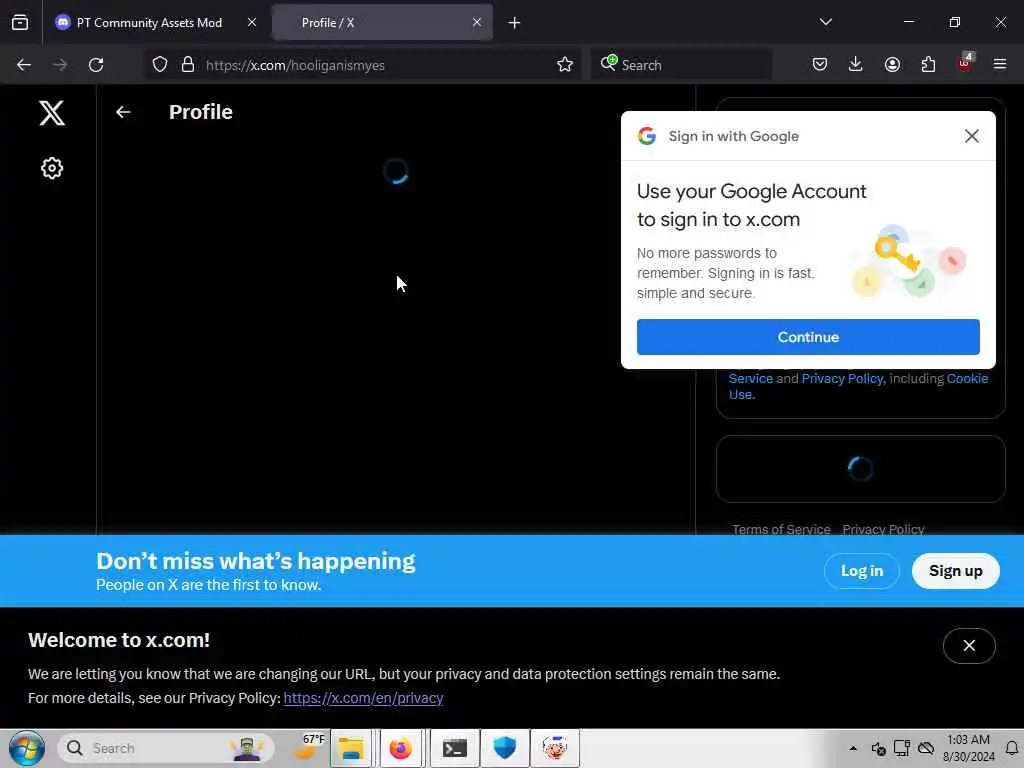The height and width of the screenshot is (768, 1024).
Task: Open the Firefox hamburger menu
Action: coord(1000,65)
